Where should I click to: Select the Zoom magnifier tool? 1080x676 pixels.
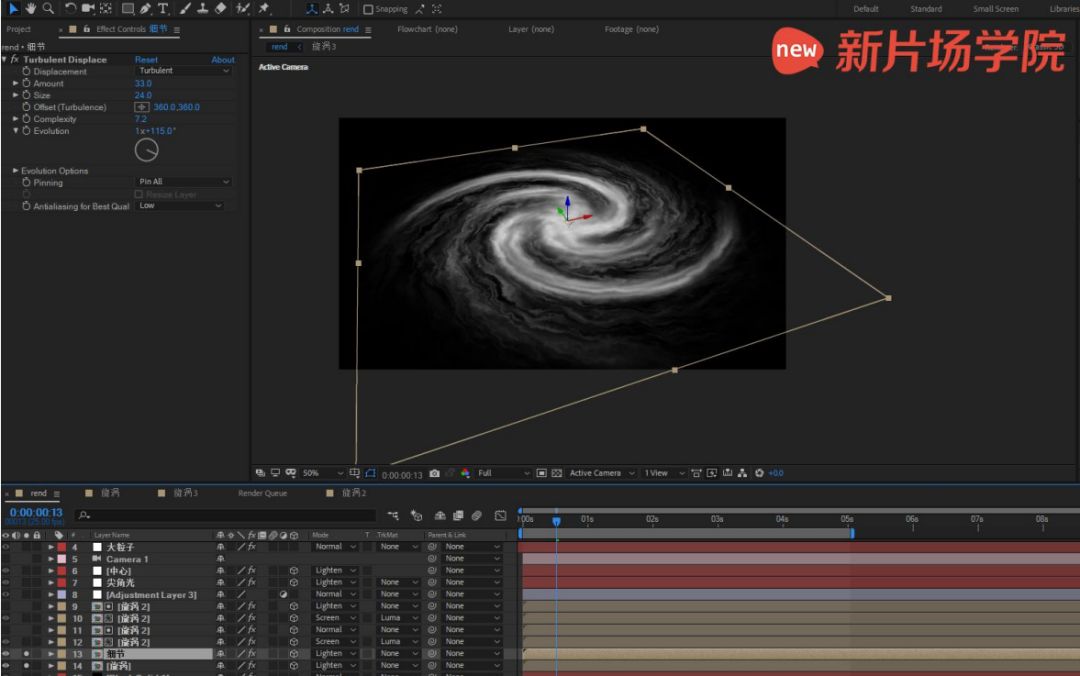(47, 8)
